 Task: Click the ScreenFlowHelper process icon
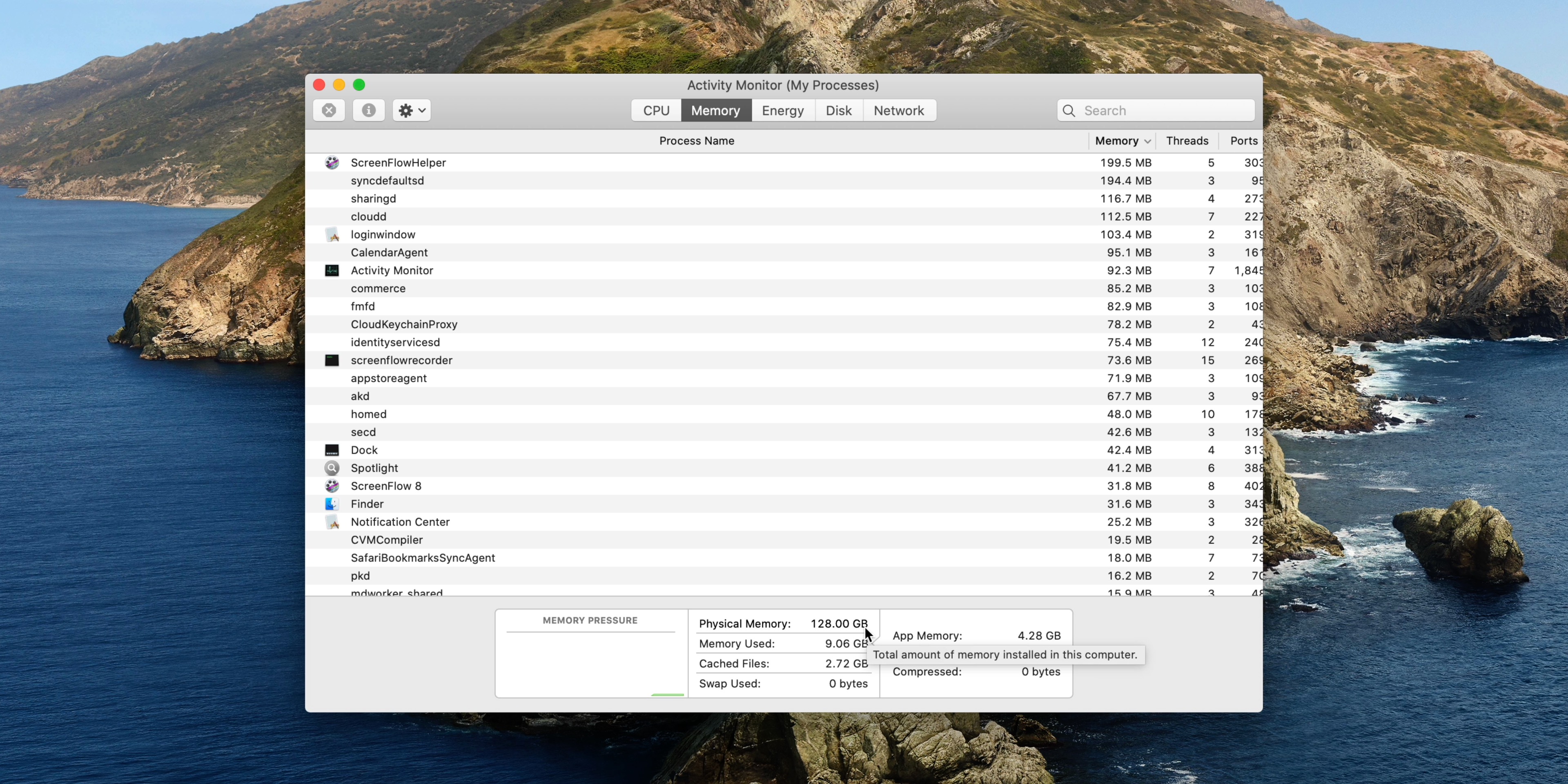pyautogui.click(x=332, y=163)
